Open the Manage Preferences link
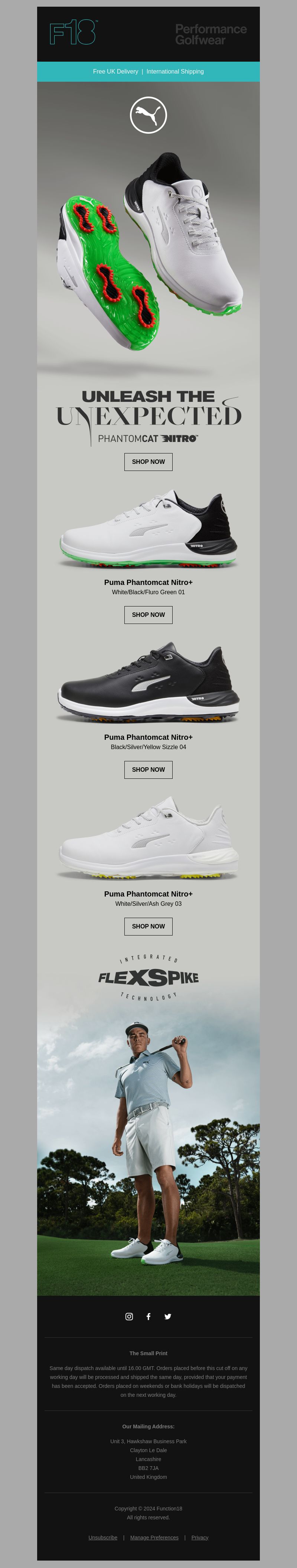 154,1538
